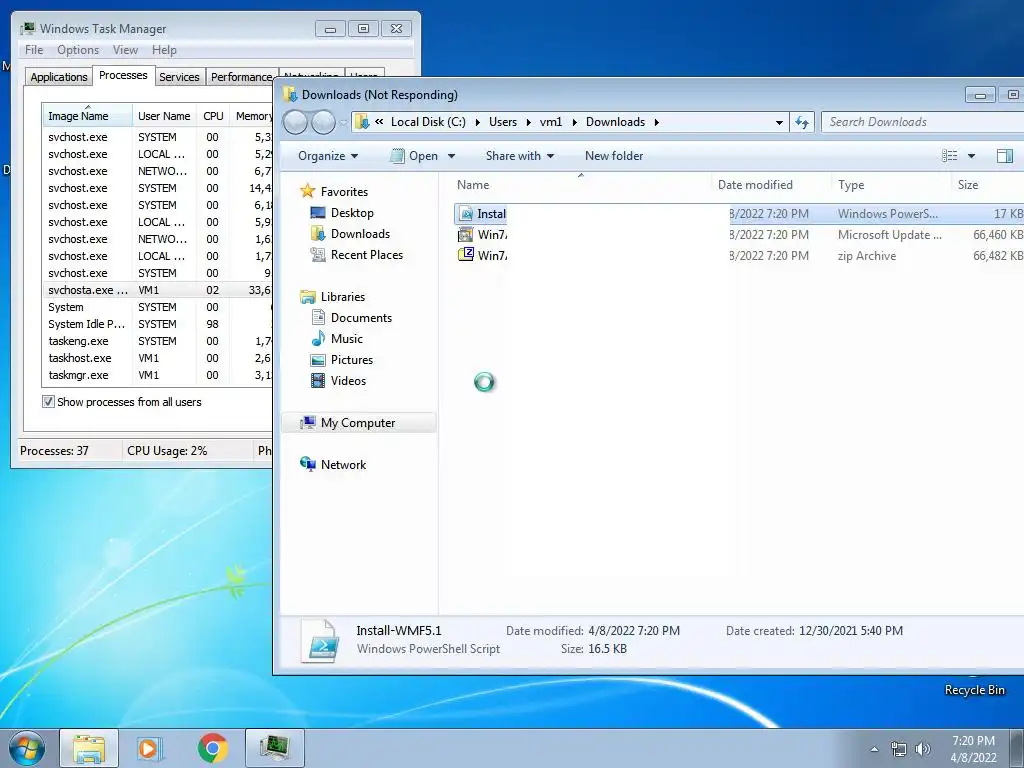This screenshot has width=1024, height=768.
Task: Sort files by the Type column header
Action: (x=891, y=185)
